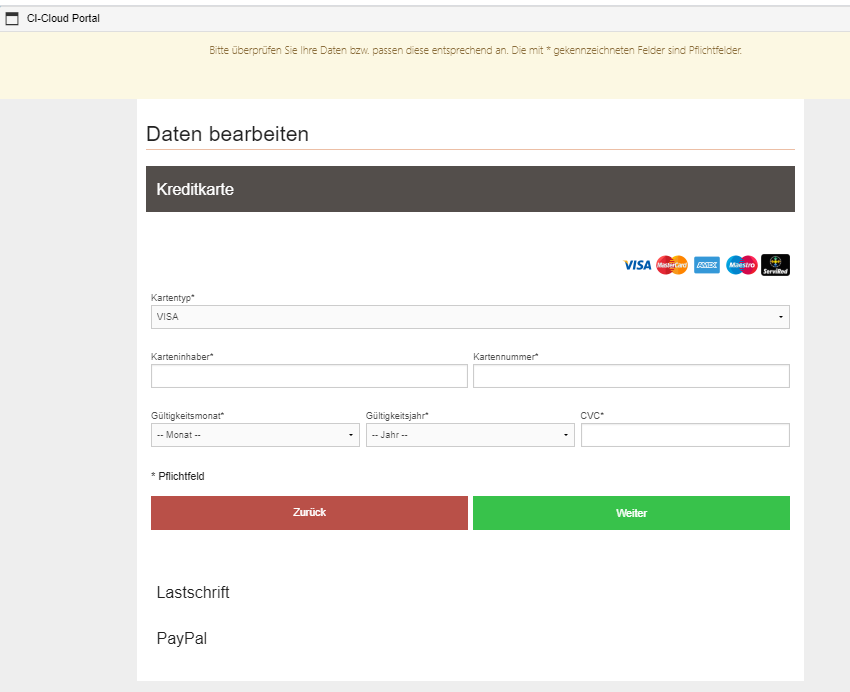Click the VISA card logo
Screen dimensions: 850x692
click(637, 265)
